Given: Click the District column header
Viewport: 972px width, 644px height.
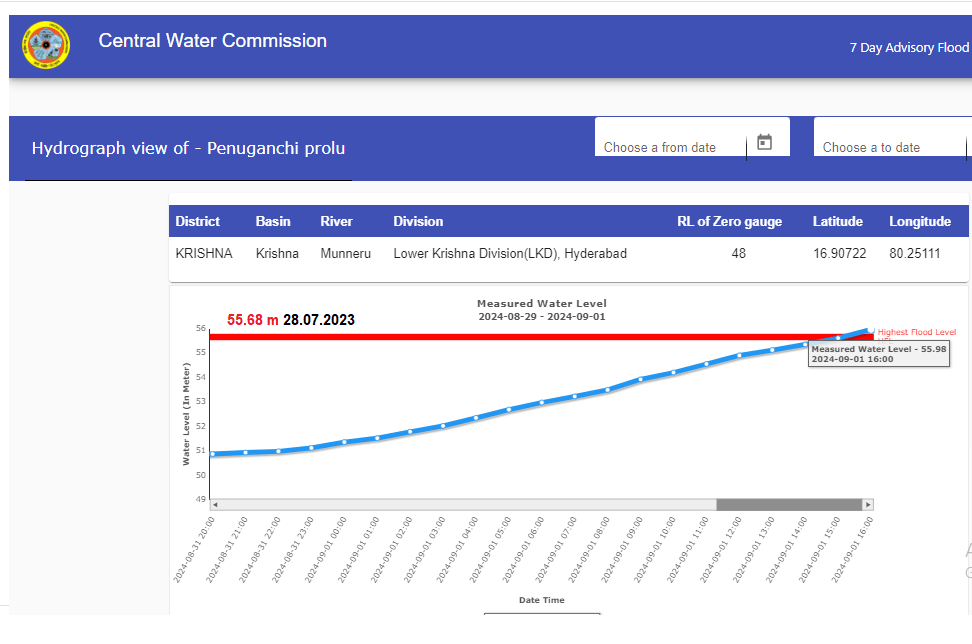Looking at the screenshot, I should 198,221.
